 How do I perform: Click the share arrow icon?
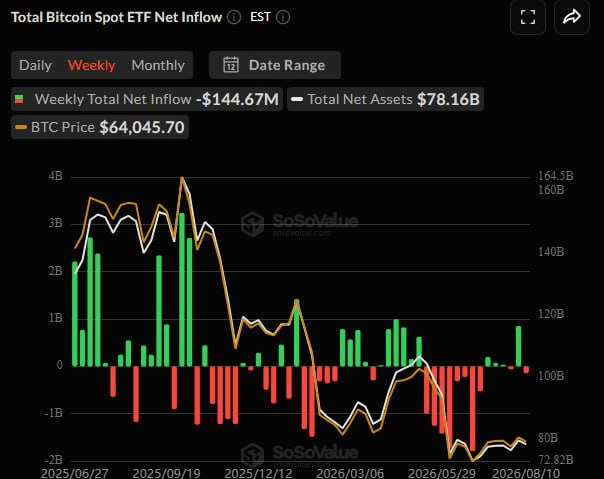click(x=572, y=17)
